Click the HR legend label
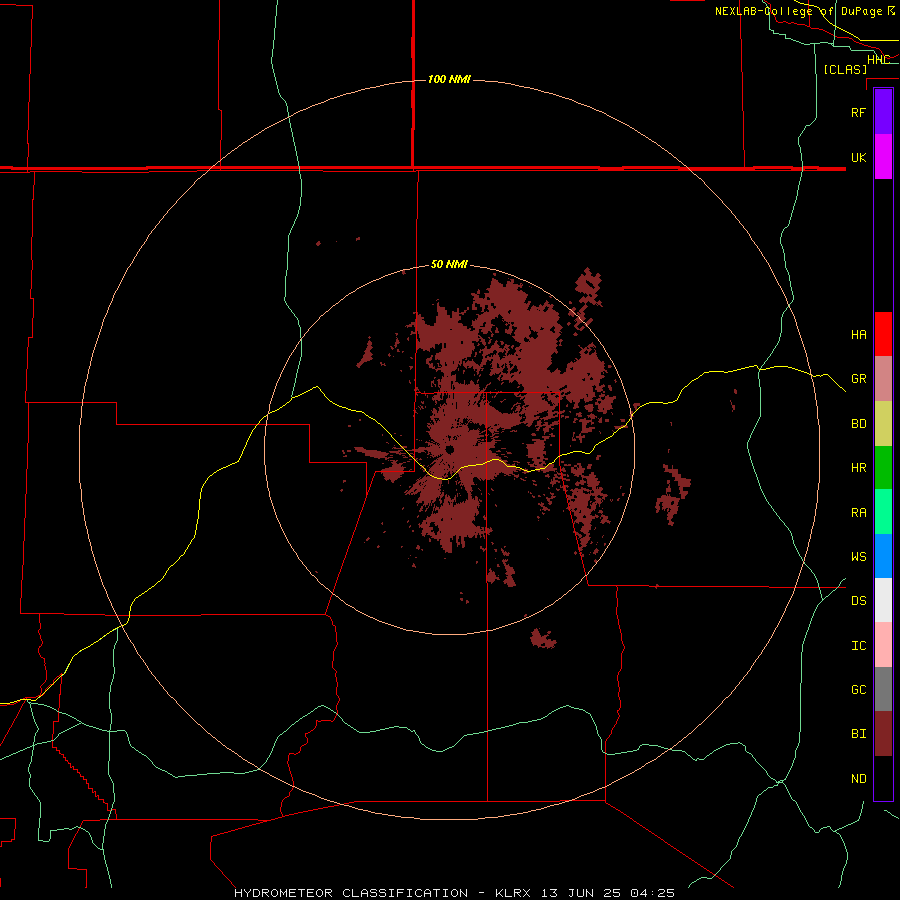Viewport: 900px width, 900px height. (858, 468)
